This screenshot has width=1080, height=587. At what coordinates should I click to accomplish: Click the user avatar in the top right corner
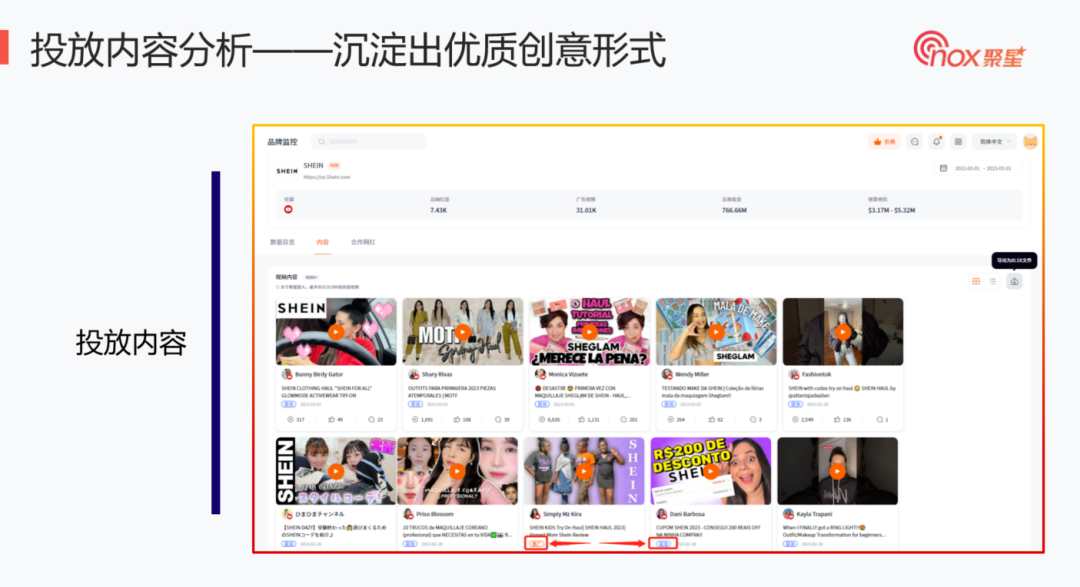(1030, 142)
